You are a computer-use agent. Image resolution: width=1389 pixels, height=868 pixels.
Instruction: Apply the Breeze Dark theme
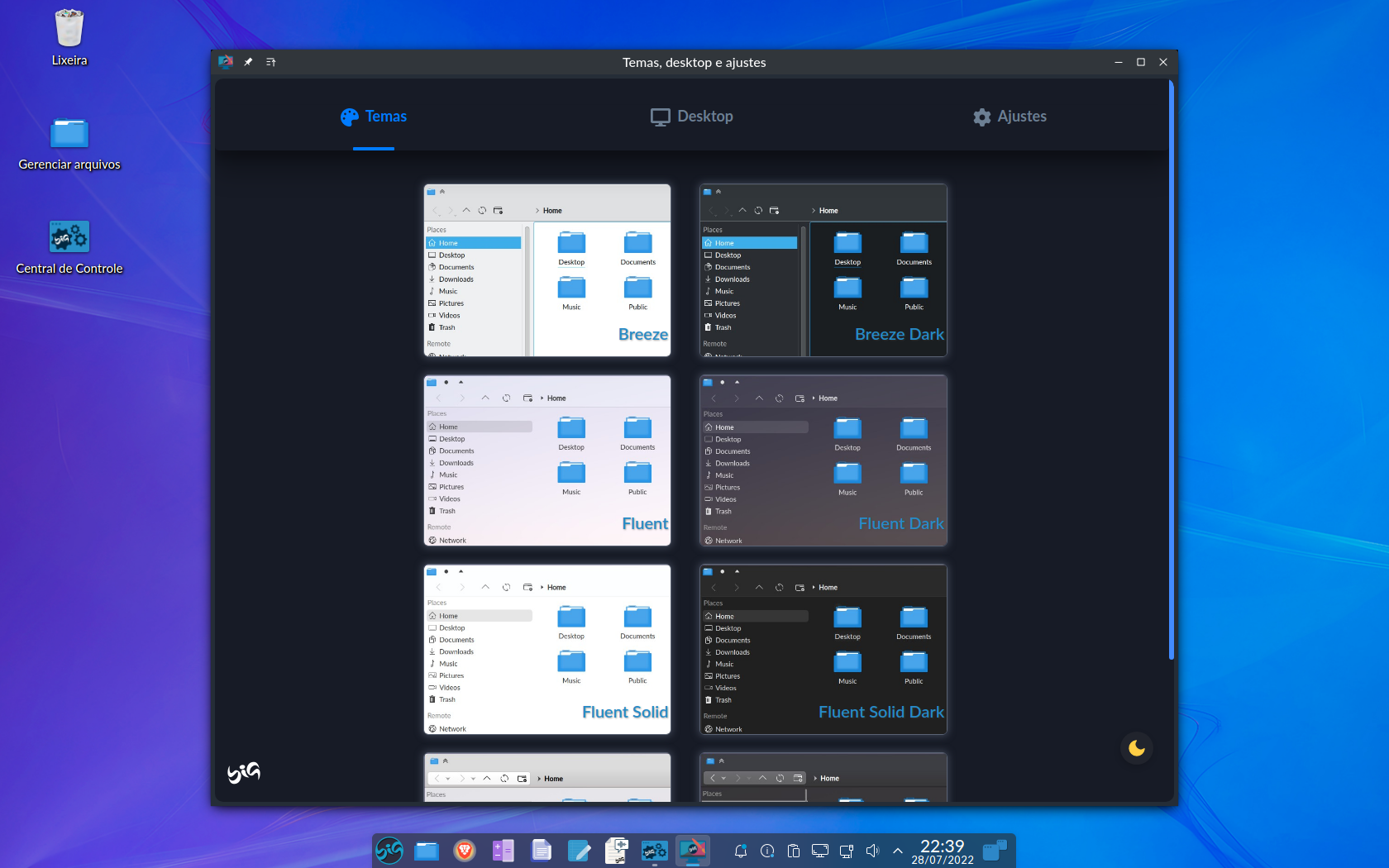pos(823,270)
